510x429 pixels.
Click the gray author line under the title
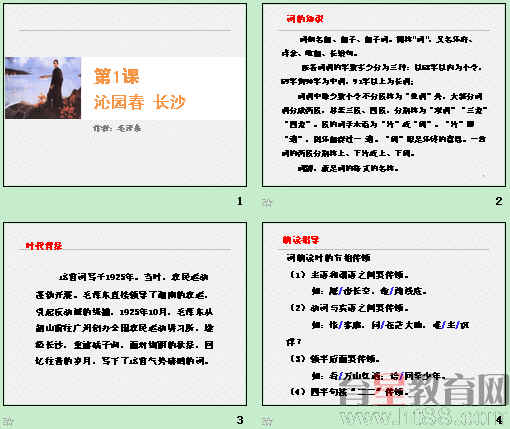pyautogui.click(x=117, y=128)
